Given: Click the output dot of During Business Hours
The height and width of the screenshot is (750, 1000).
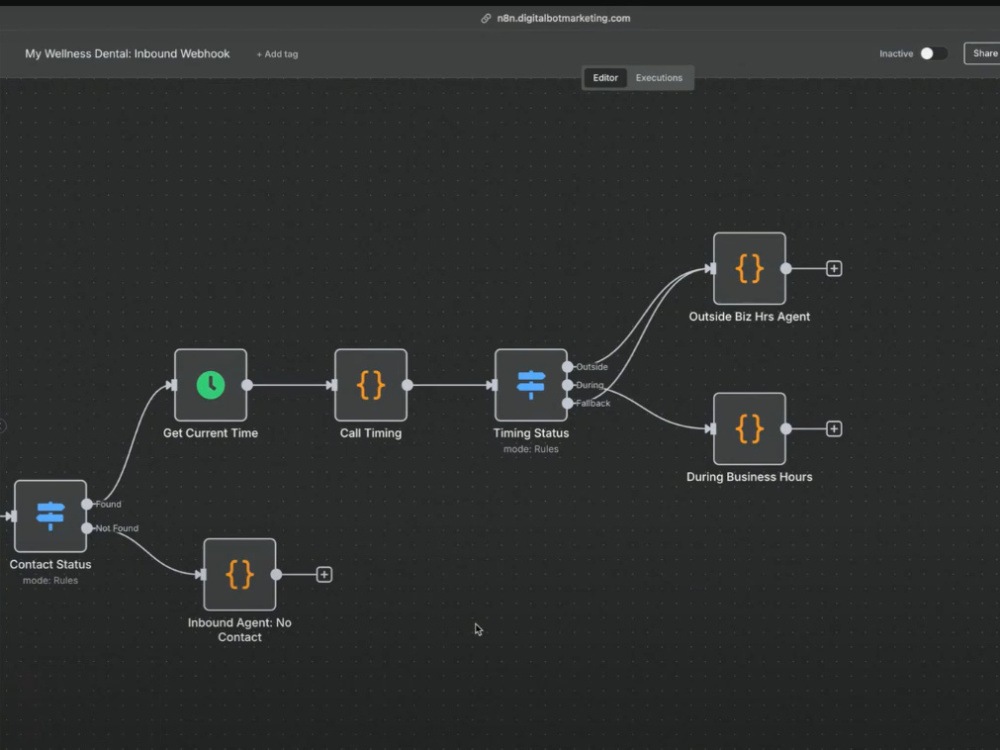Looking at the screenshot, I should point(786,429).
